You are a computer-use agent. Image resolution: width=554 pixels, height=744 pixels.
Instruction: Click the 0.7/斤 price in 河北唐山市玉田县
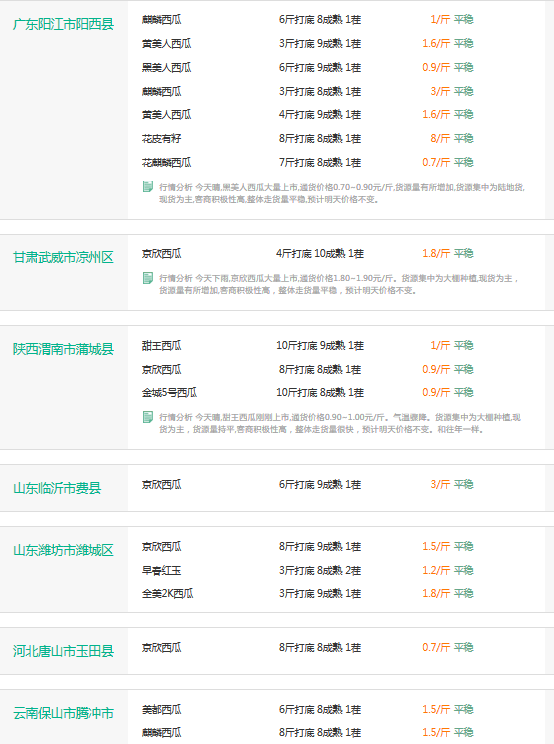point(436,647)
